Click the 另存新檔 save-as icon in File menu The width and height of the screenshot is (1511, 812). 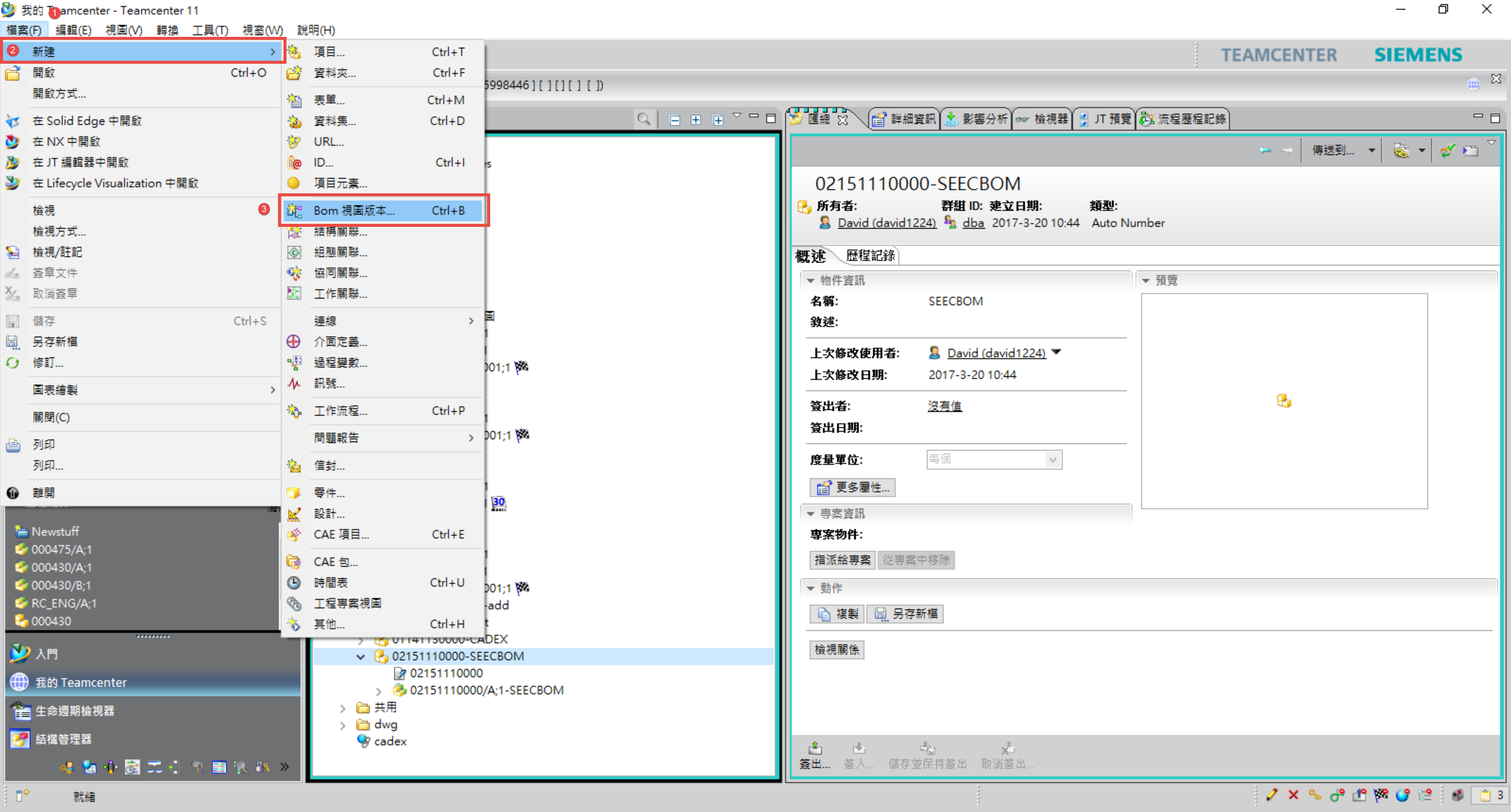click(x=13, y=342)
